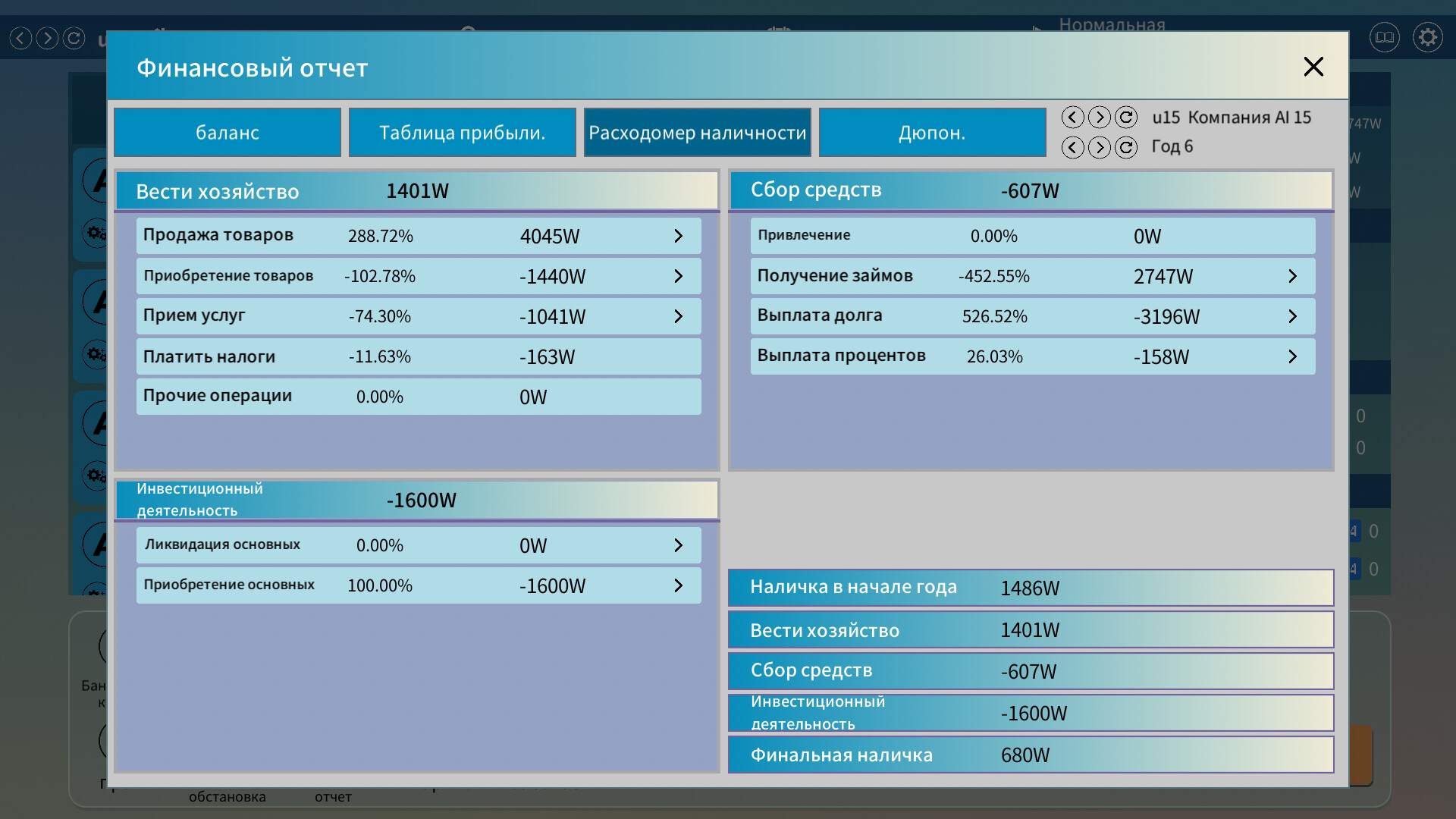The image size is (1456, 819).
Task: Open settings gear in top right corner
Action: click(x=1427, y=37)
